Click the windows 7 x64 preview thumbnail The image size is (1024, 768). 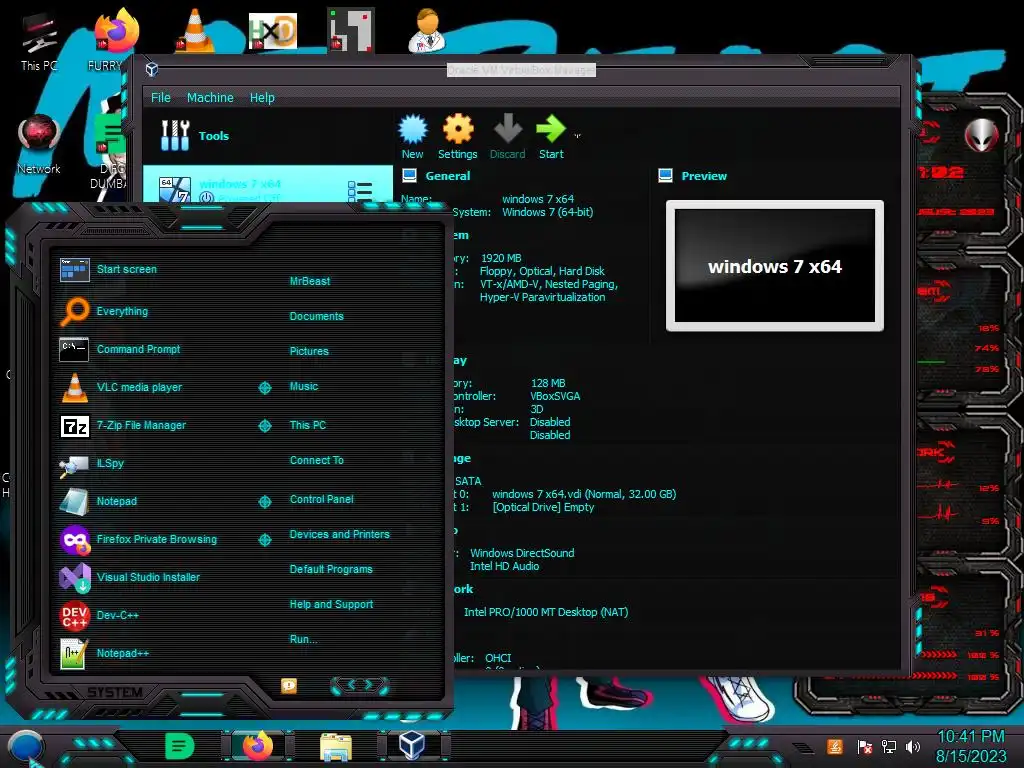coord(775,266)
